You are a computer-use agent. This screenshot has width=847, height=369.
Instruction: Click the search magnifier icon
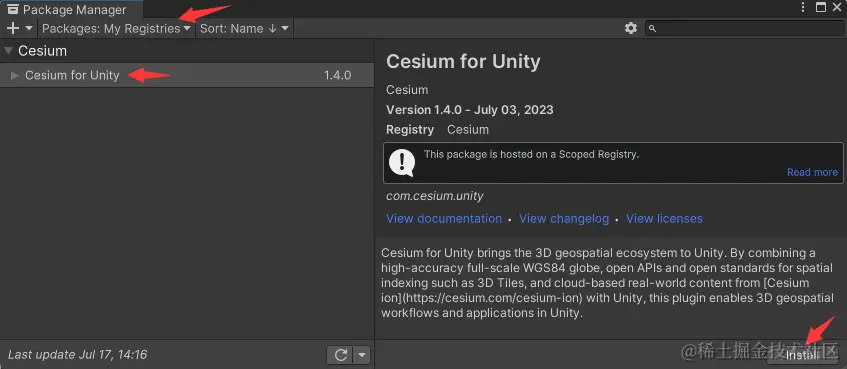point(653,29)
